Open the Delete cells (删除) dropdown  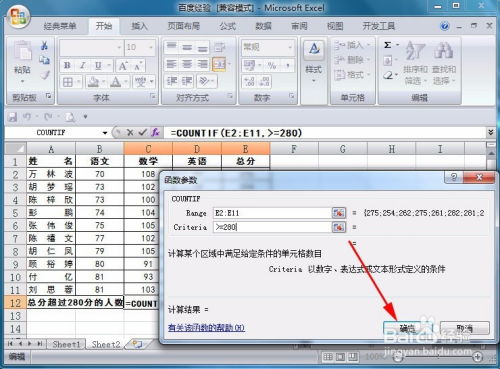coord(352,60)
